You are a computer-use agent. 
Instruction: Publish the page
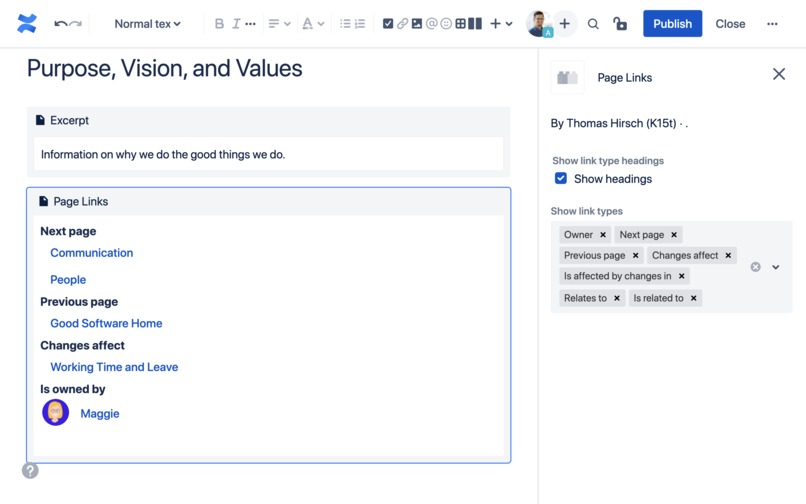click(672, 24)
